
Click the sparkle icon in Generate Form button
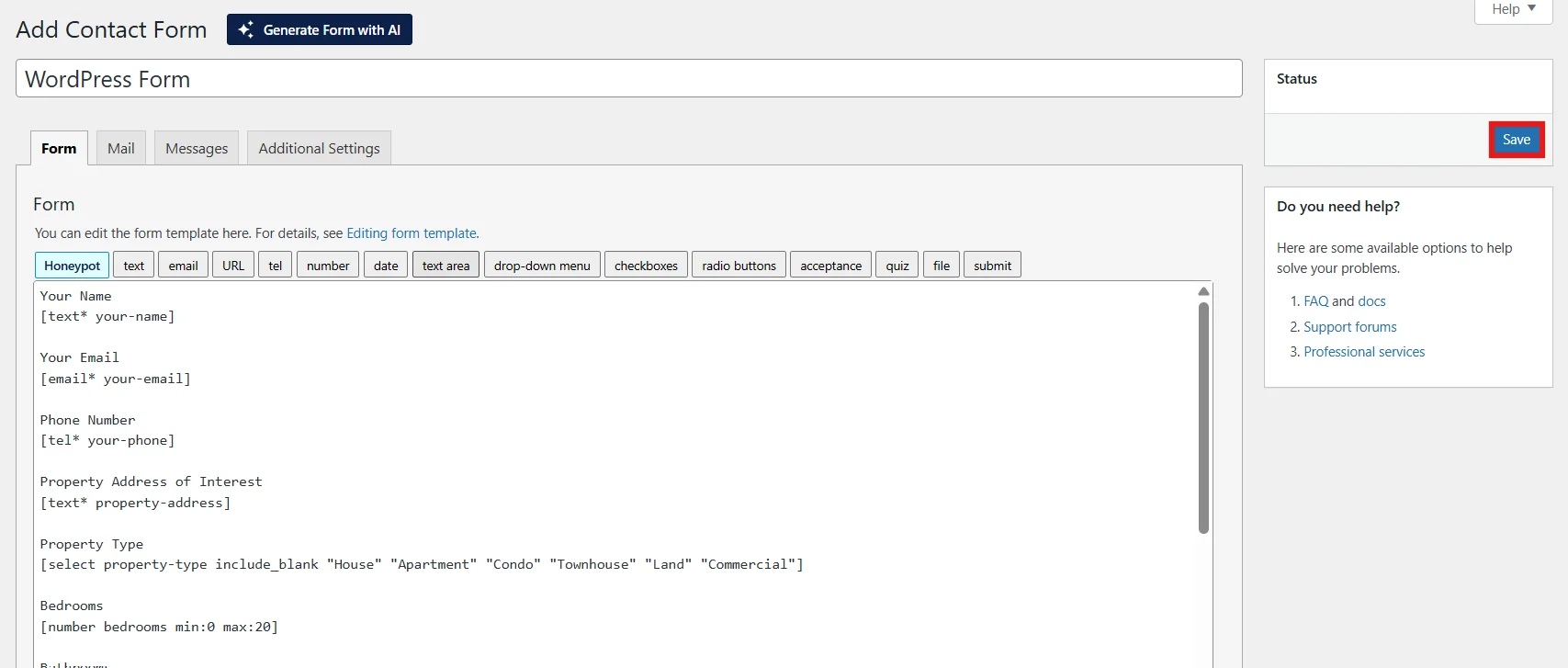(x=245, y=29)
